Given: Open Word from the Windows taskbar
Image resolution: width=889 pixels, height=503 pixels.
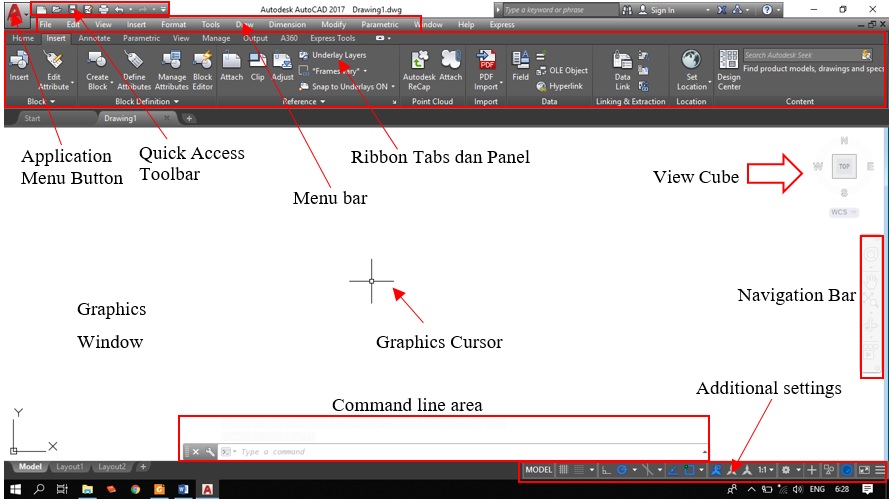Looking at the screenshot, I should tap(183, 489).
